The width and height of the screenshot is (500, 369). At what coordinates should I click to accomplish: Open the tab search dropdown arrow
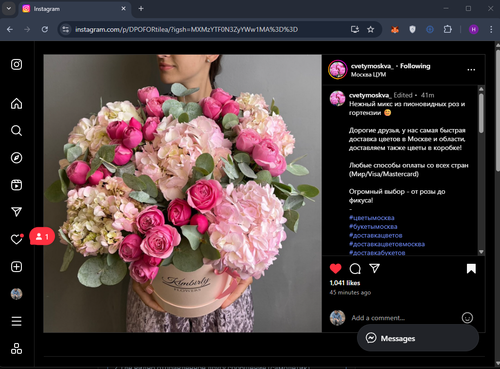(x=9, y=9)
